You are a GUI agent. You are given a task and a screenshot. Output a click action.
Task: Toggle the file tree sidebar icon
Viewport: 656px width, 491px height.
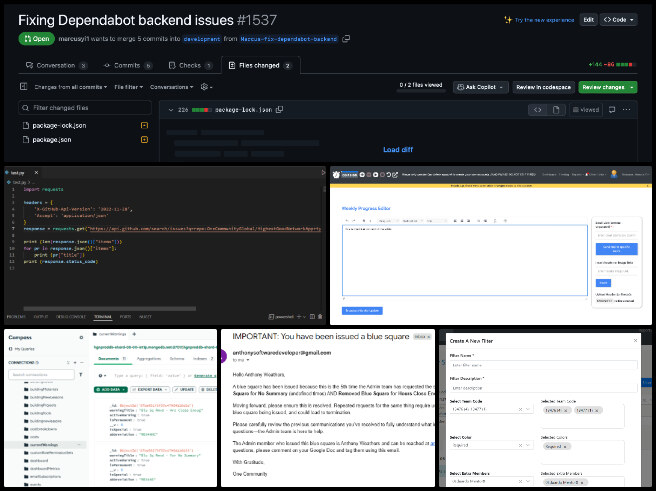pos(23,87)
